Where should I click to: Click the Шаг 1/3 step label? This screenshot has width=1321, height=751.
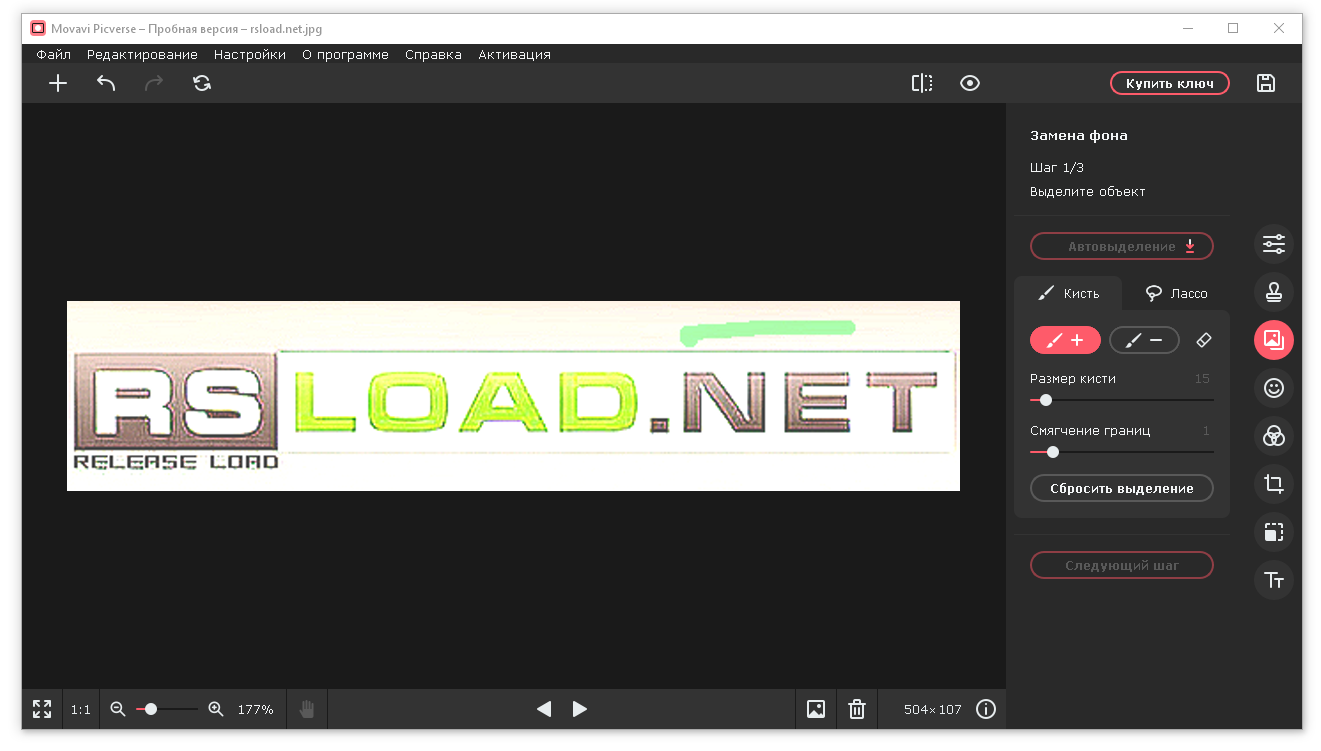1057,167
